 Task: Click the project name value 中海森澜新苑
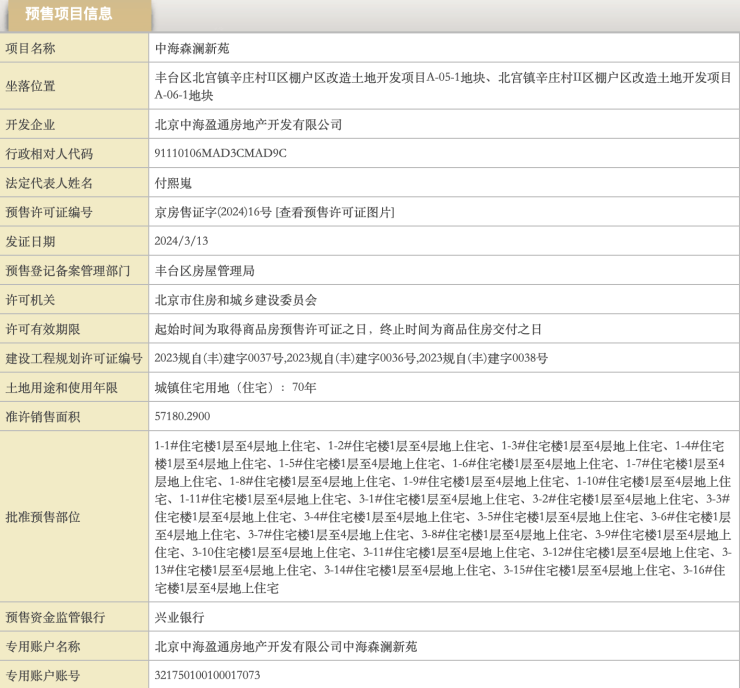click(193, 48)
